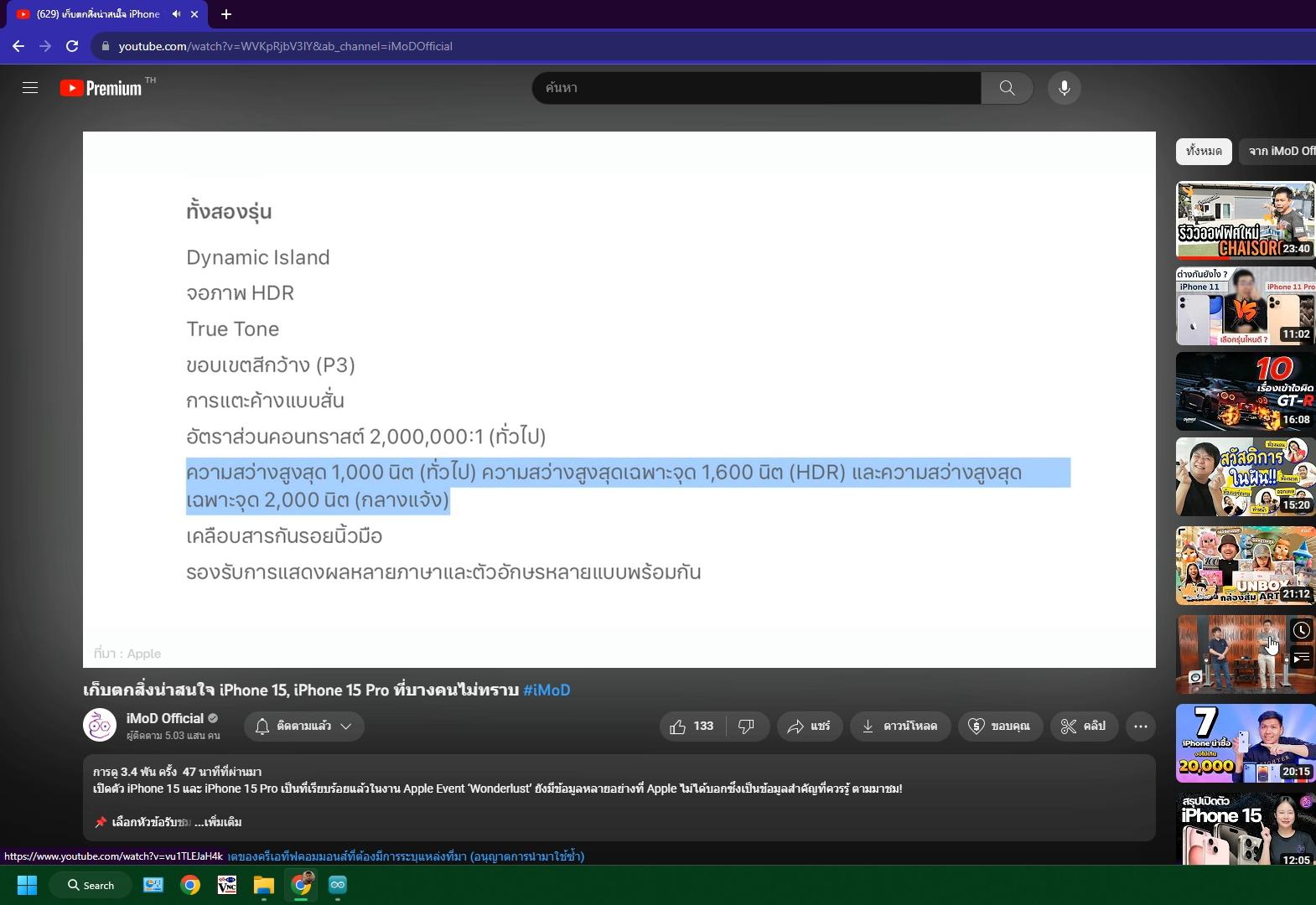
Task: Close the YouTube browser tab
Action: 194,14
